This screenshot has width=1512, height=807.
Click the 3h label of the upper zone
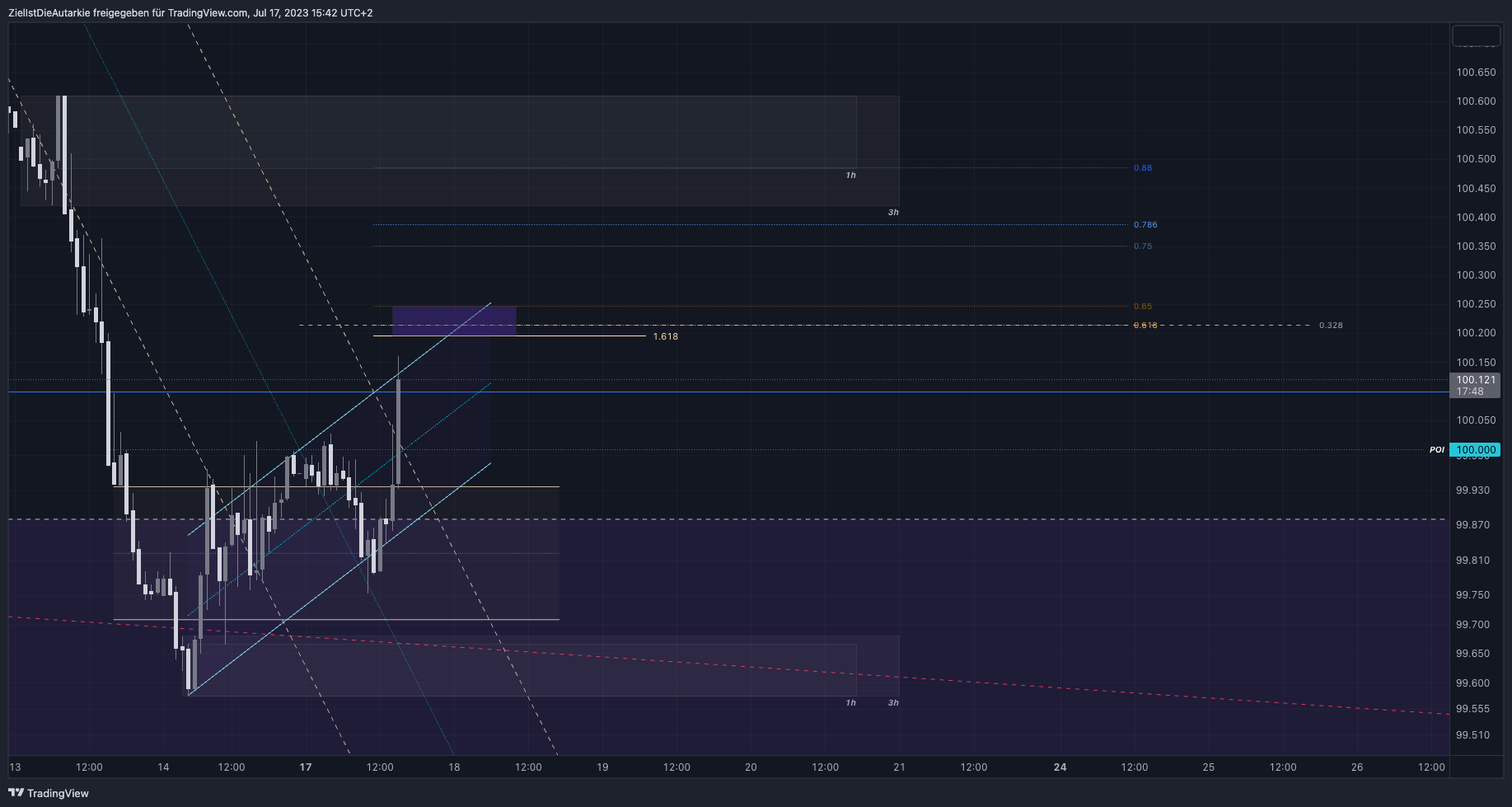click(893, 213)
